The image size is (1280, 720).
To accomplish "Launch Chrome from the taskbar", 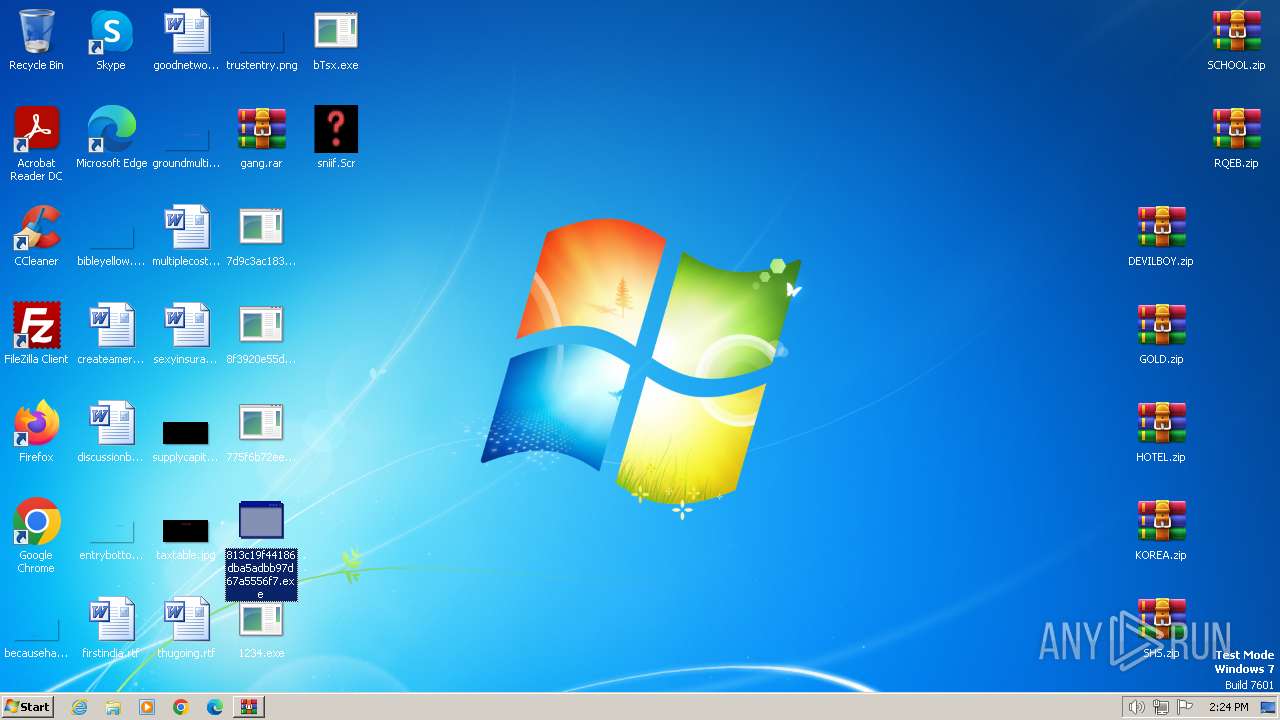I will point(181,707).
